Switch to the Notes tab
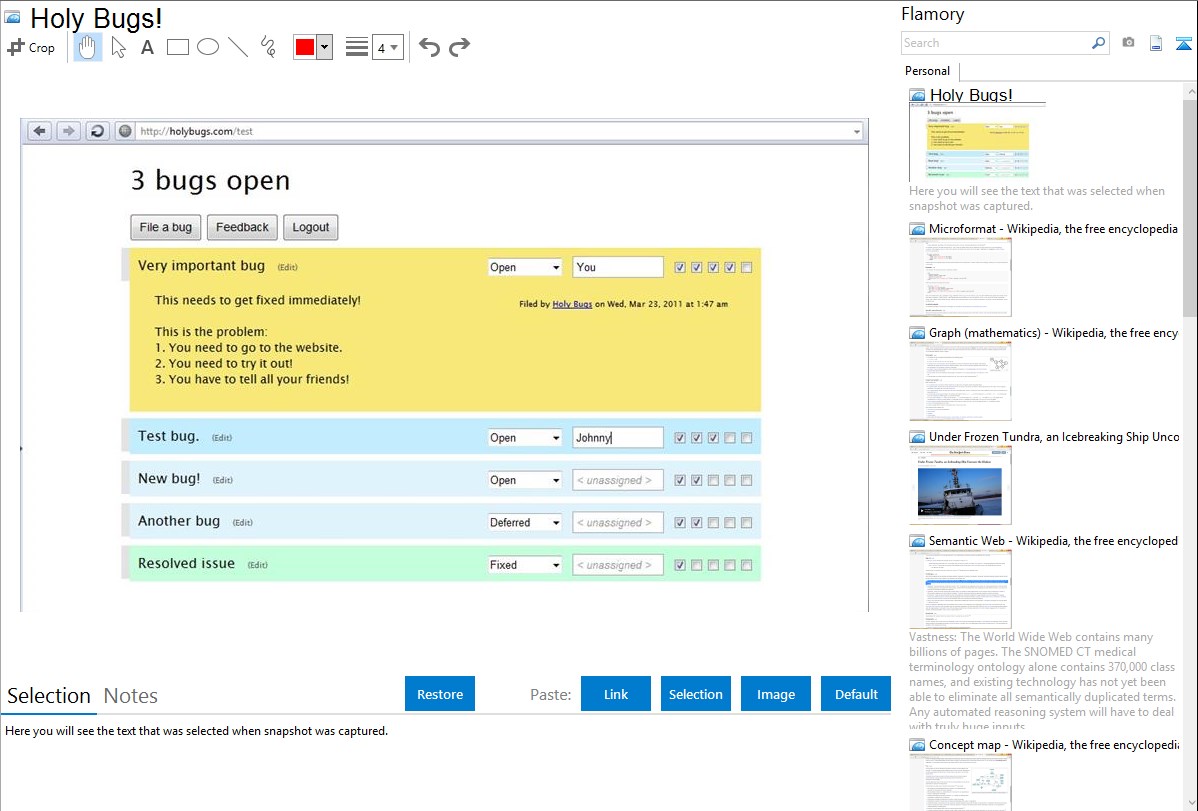 coord(130,696)
